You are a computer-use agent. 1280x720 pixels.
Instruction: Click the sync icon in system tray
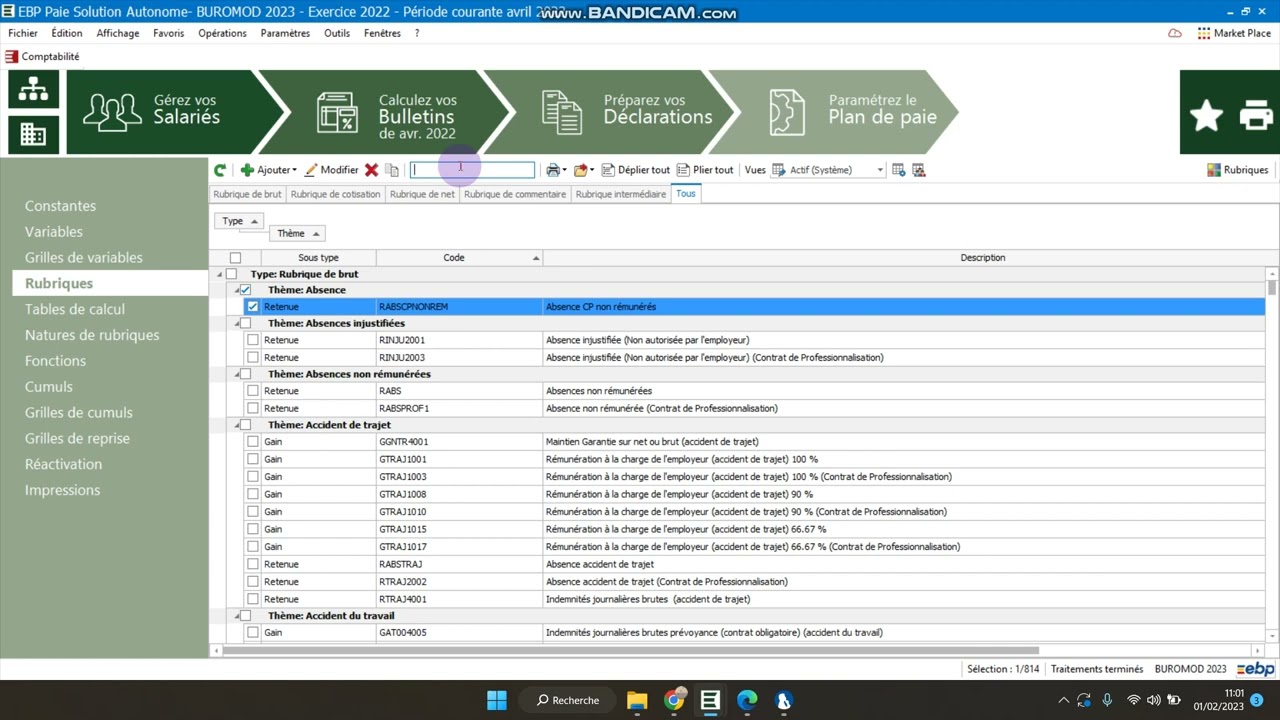pos(1084,700)
